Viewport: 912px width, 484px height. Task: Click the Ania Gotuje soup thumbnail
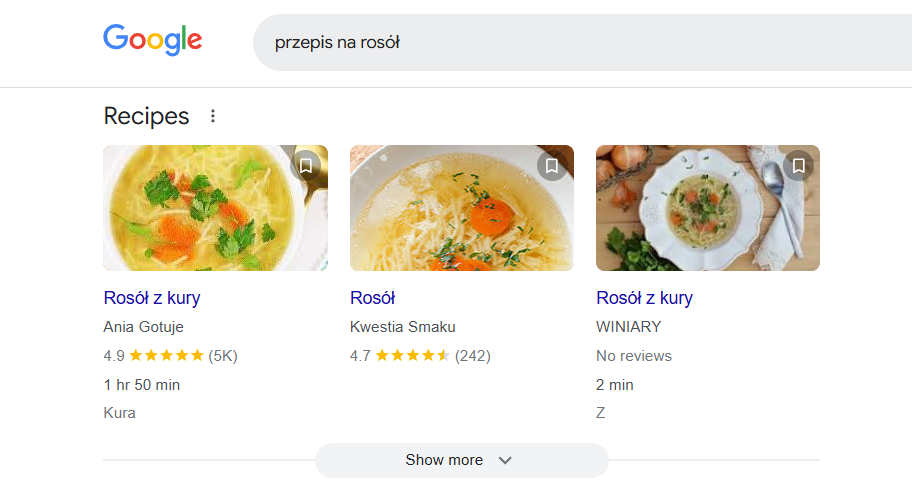(200, 215)
